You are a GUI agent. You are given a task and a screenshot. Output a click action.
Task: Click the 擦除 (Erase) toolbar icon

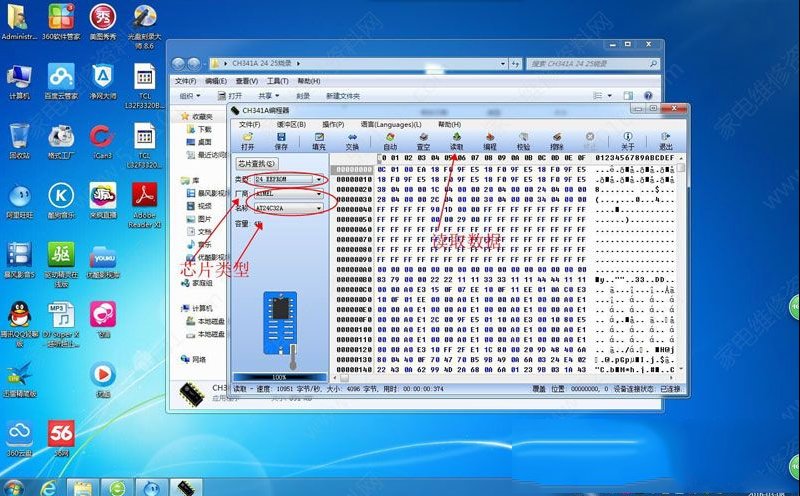point(557,141)
